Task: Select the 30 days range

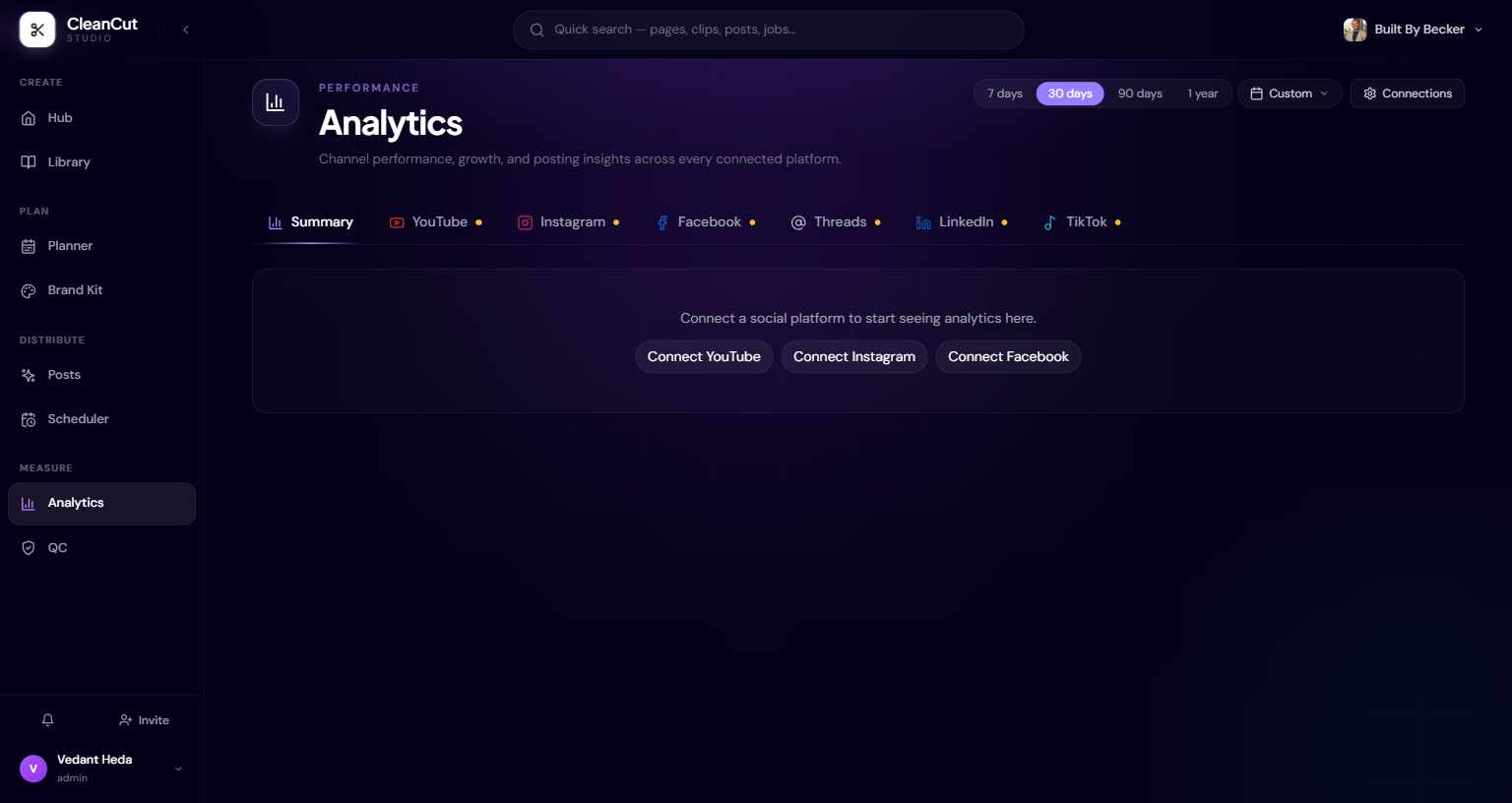Action: (x=1070, y=93)
